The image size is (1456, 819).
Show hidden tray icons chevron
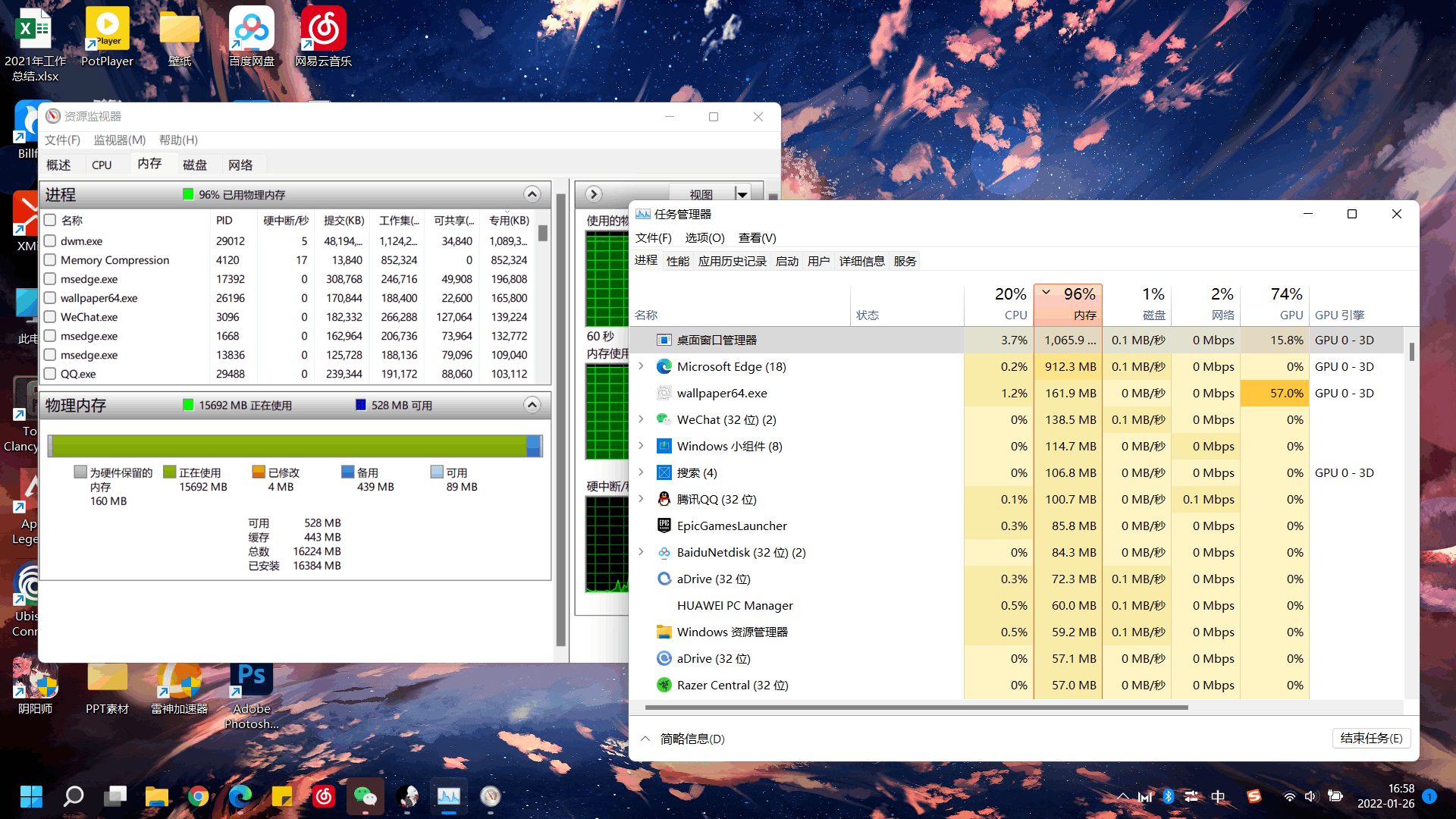point(1122,796)
